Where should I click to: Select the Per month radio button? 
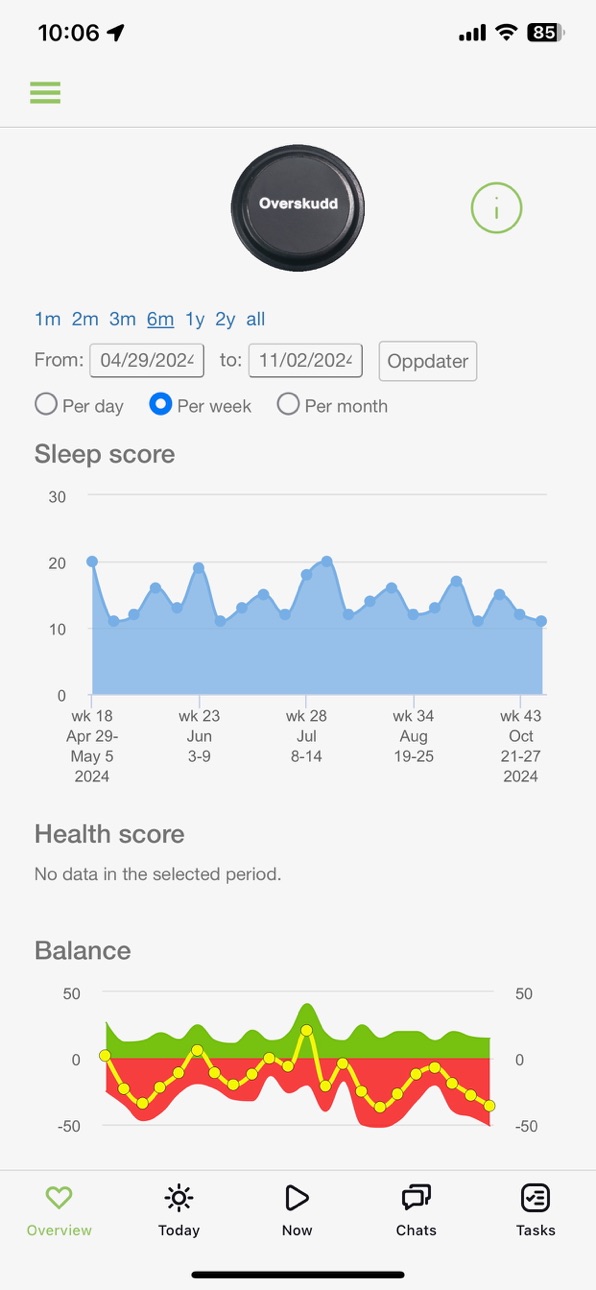click(288, 405)
